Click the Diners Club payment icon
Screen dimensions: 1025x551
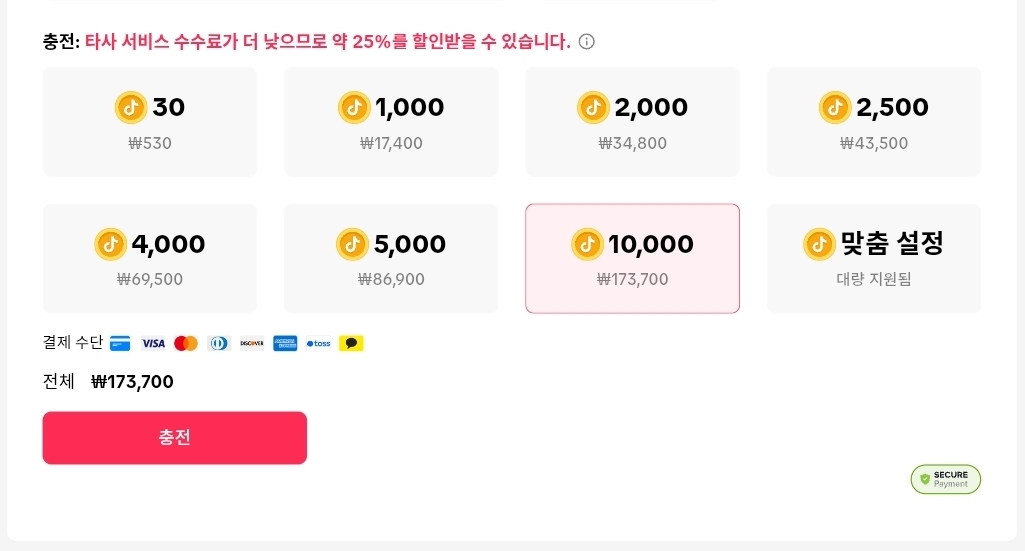click(219, 343)
